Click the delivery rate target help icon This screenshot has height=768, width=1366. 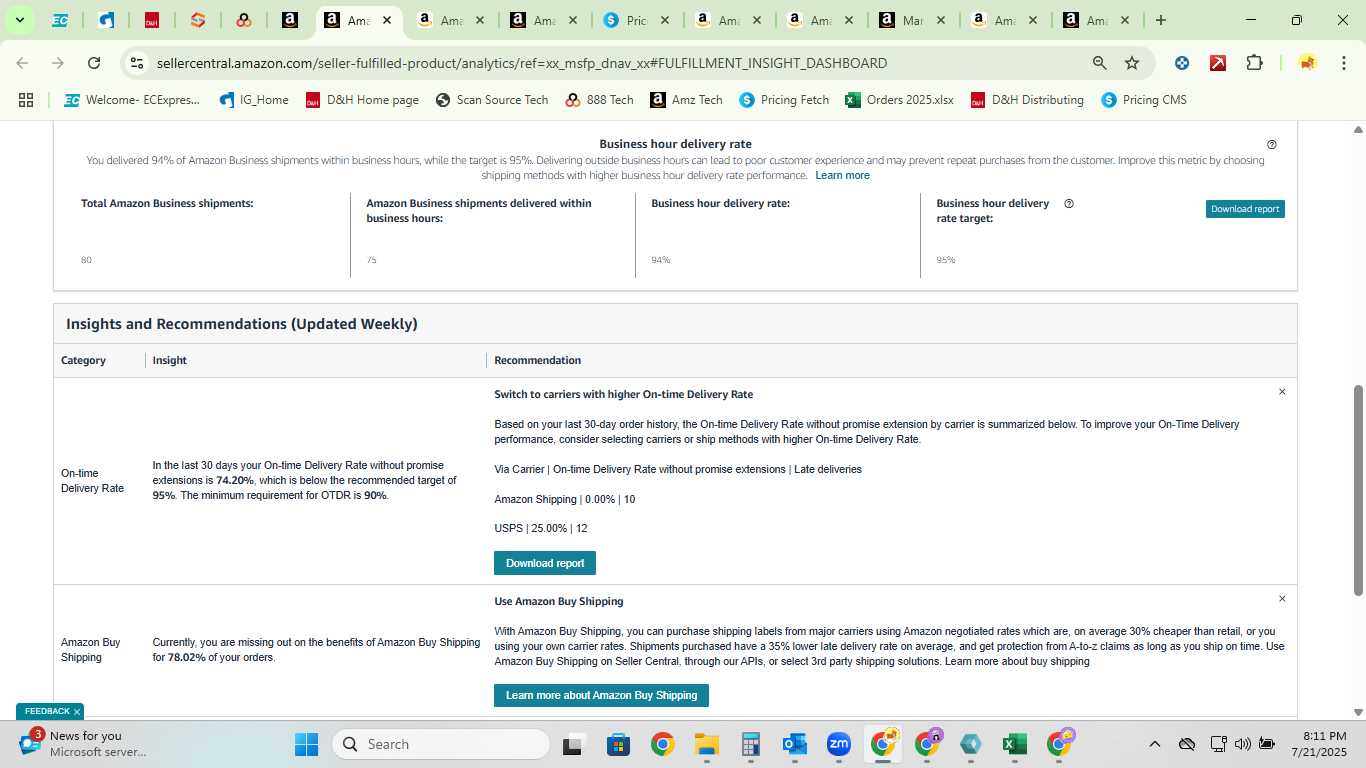tap(1069, 204)
